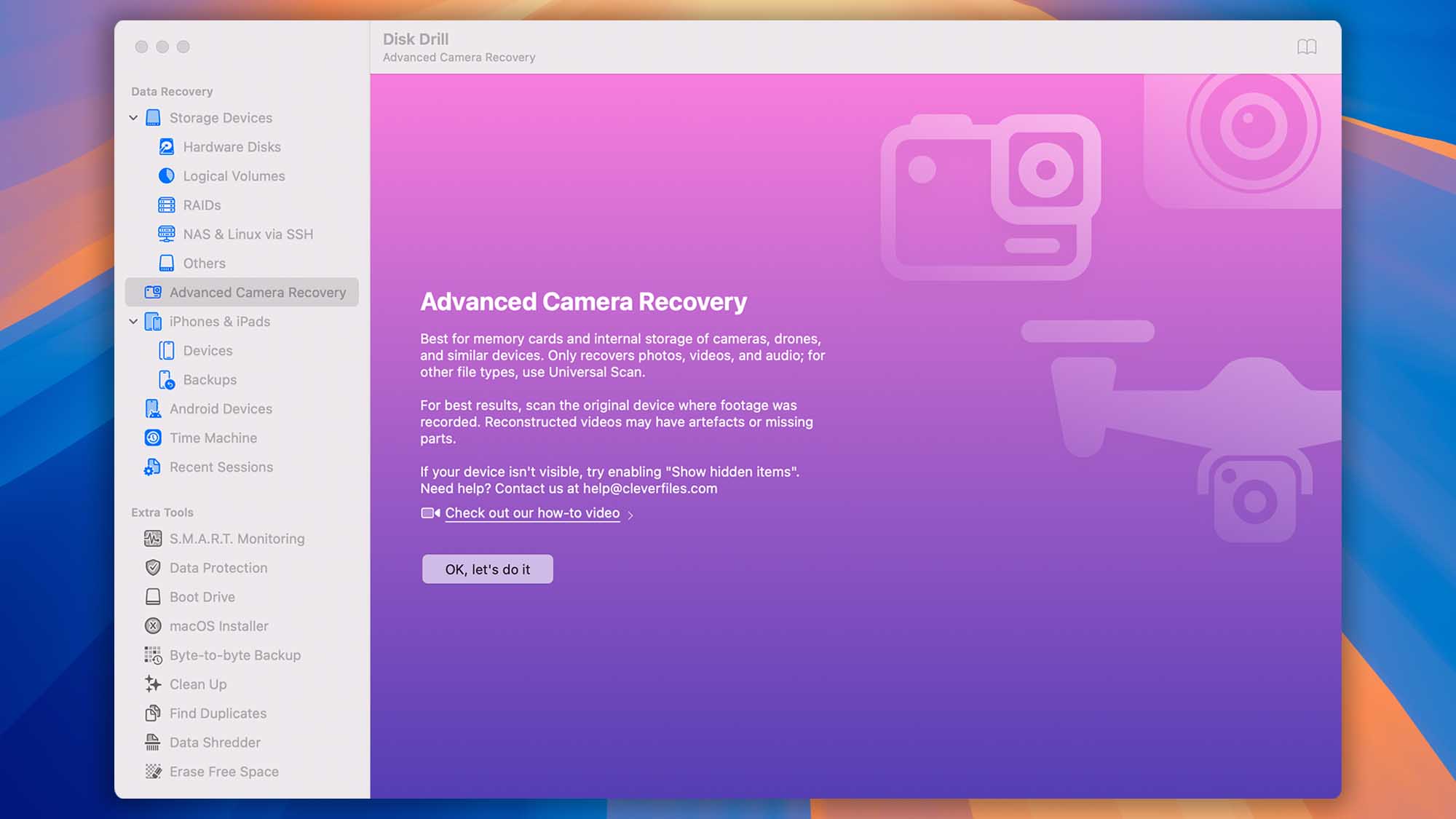Select Advanced Camera Recovery sidebar item
The image size is (1456, 819).
[x=242, y=292]
